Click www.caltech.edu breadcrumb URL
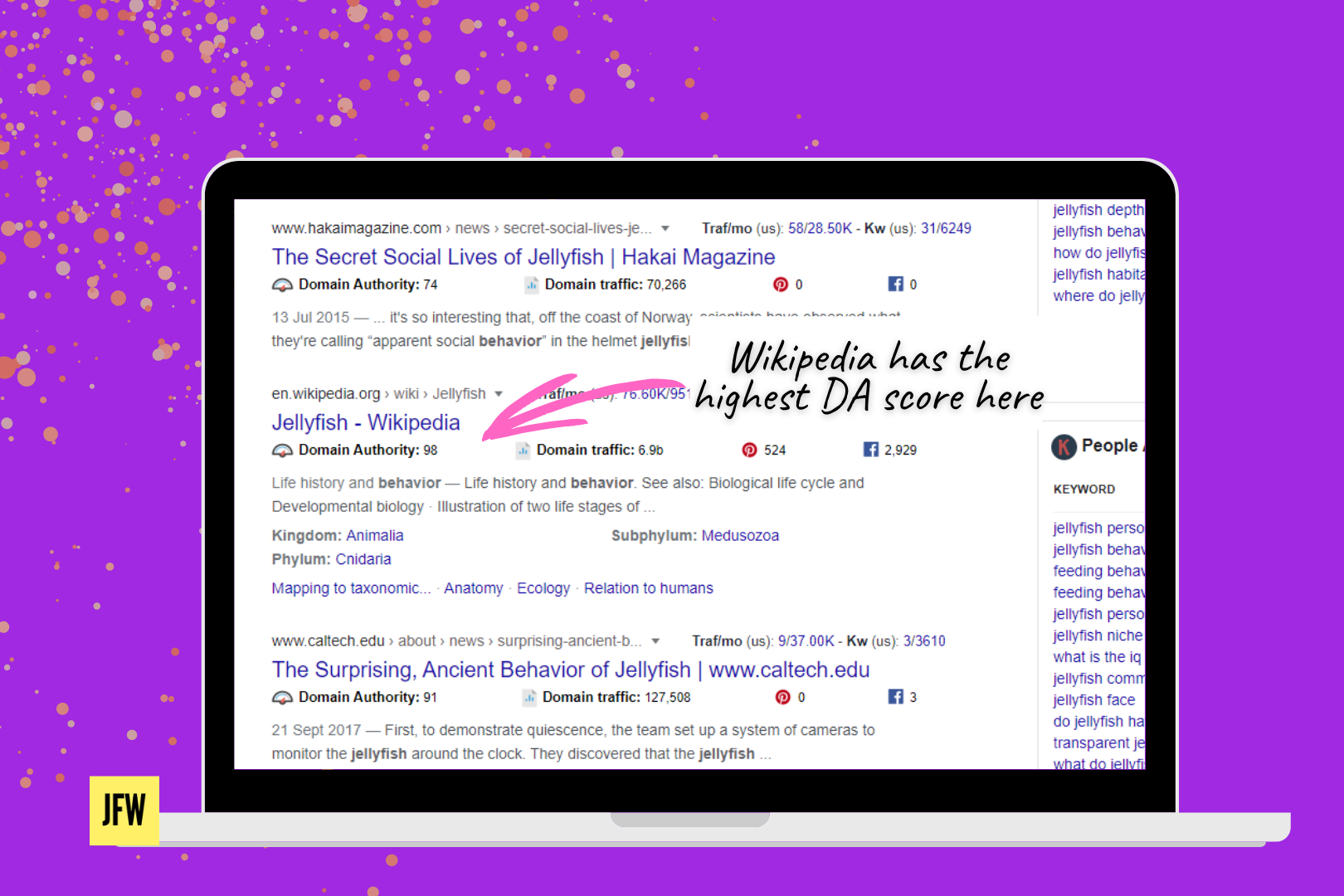The width and height of the screenshot is (1344, 896). pos(328,640)
